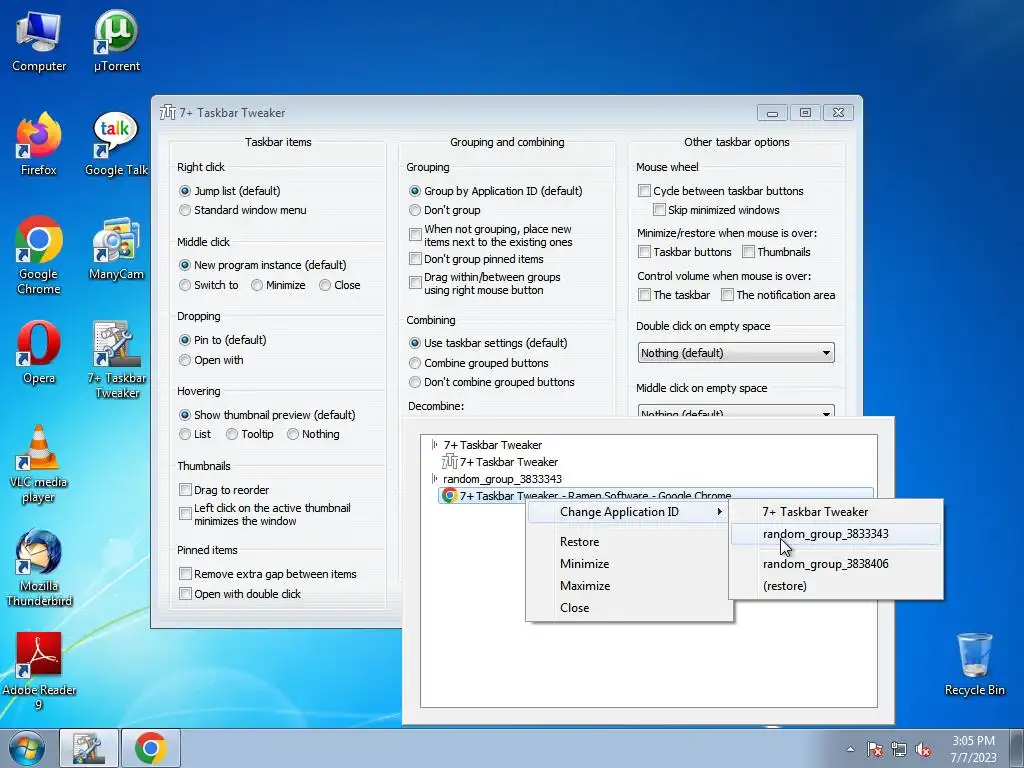The height and width of the screenshot is (768, 1024).
Task: Open the µTorrent desktop shortcut
Action: (116, 41)
